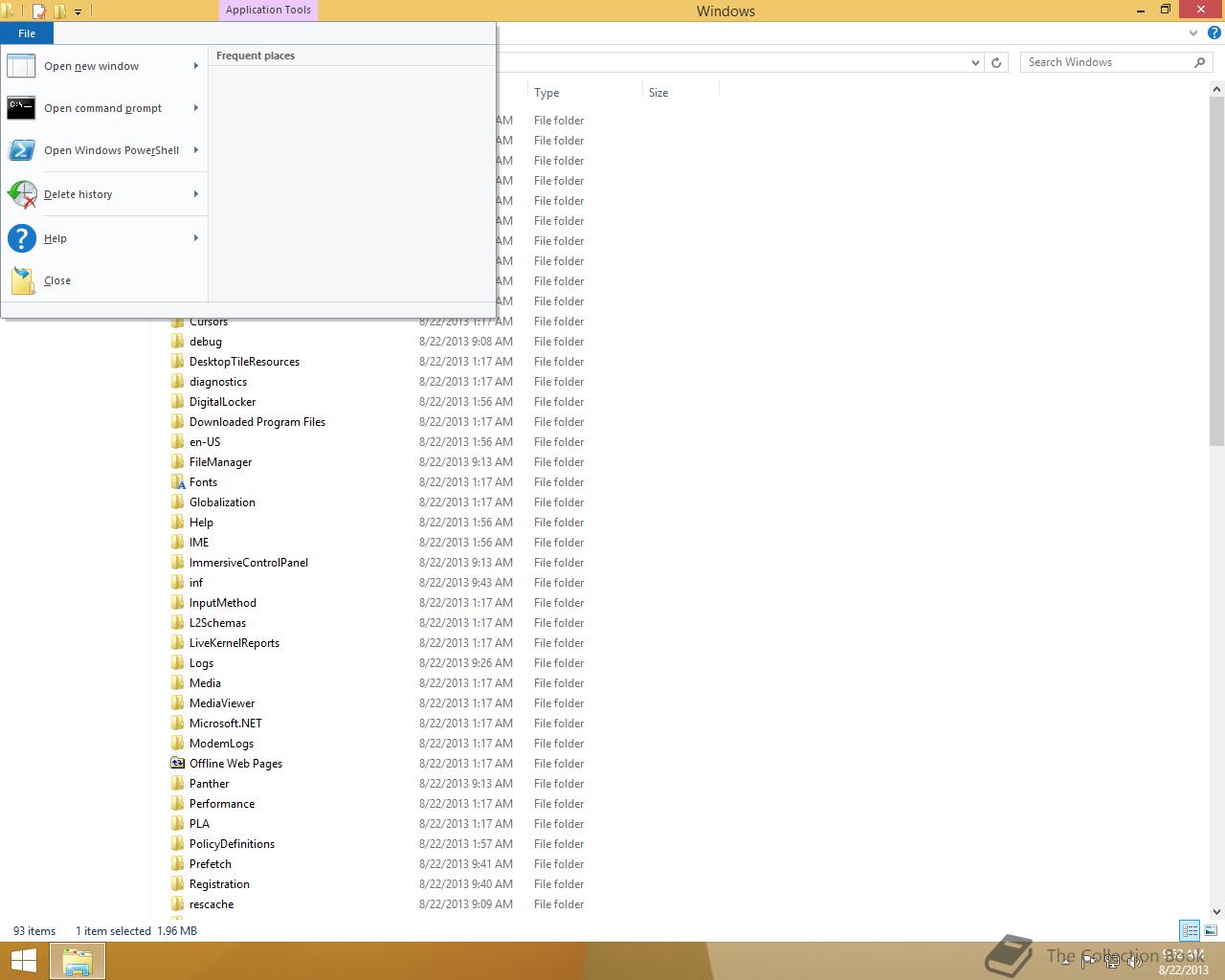Viewport: 1225px width, 980px height.
Task: Click the vertical scrollbar thumb
Action: [x=1216, y=272]
